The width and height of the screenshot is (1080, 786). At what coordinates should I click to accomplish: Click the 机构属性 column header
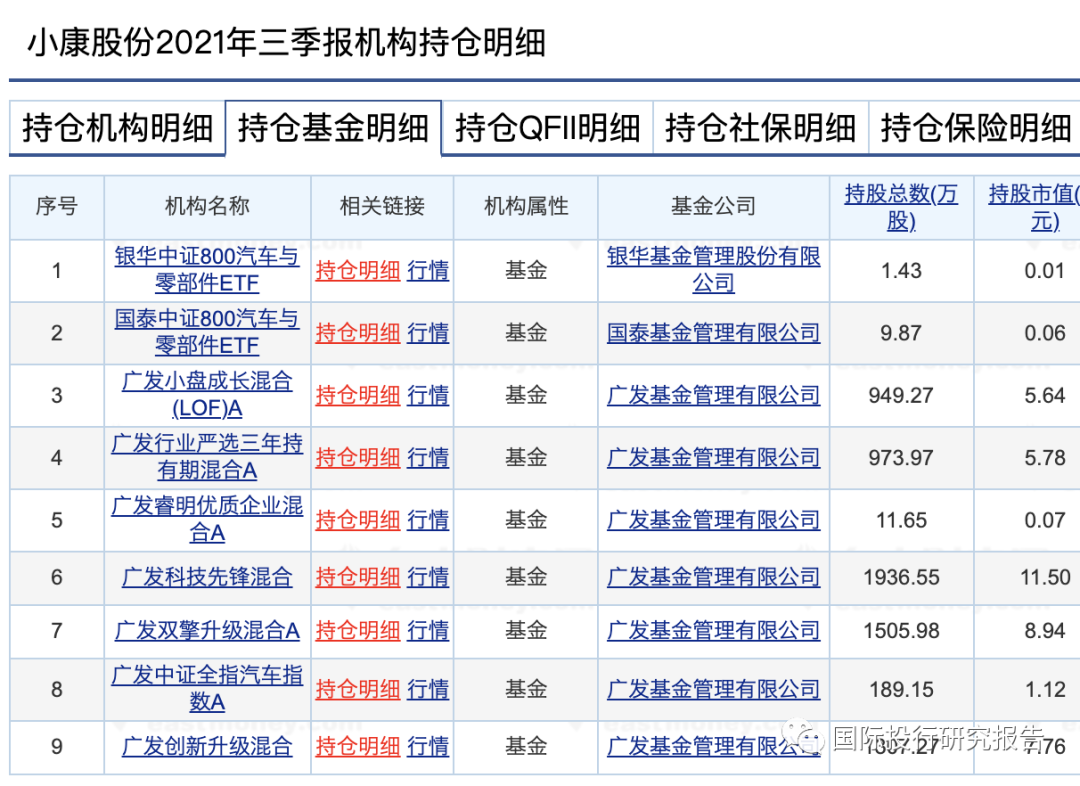tap(526, 206)
